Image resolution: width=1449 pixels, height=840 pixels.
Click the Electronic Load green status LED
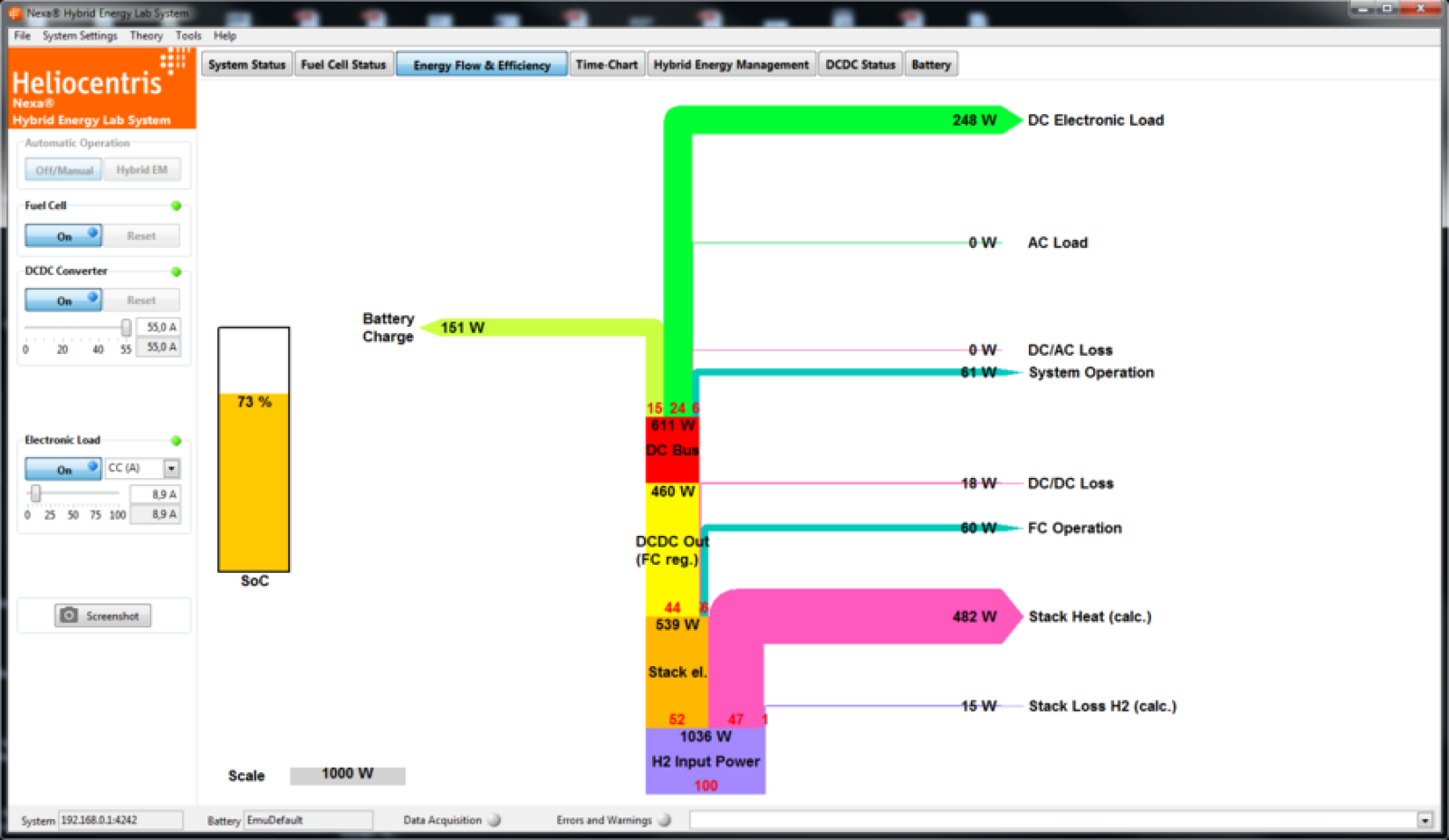[x=176, y=441]
